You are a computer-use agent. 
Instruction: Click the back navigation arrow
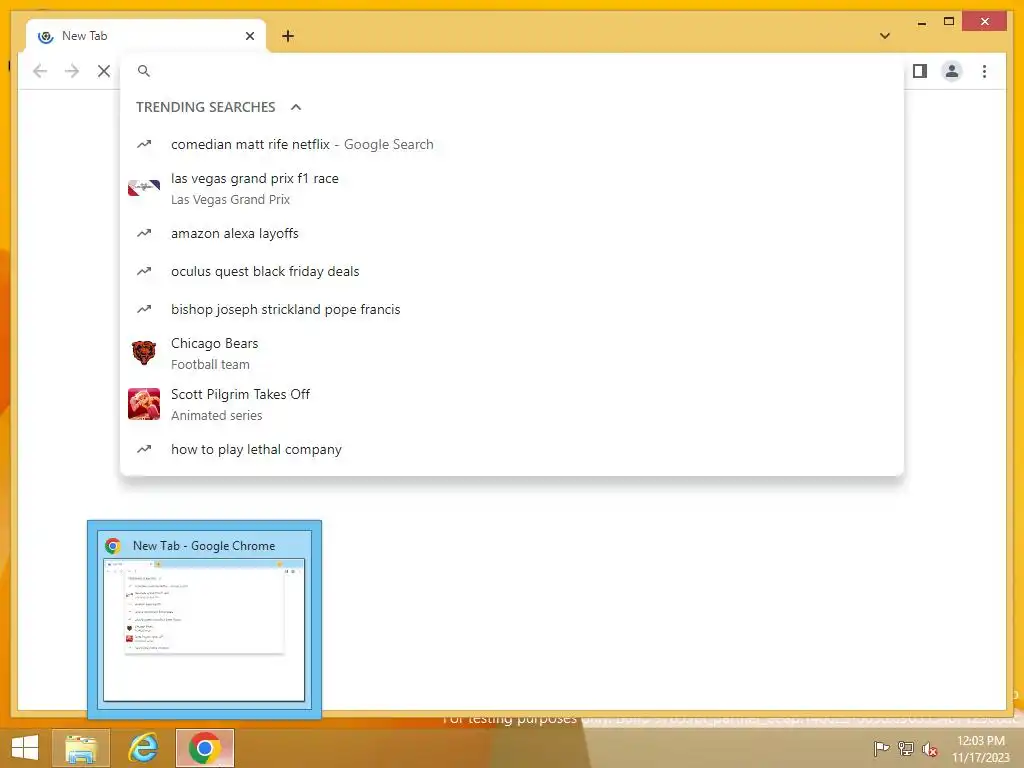point(40,71)
